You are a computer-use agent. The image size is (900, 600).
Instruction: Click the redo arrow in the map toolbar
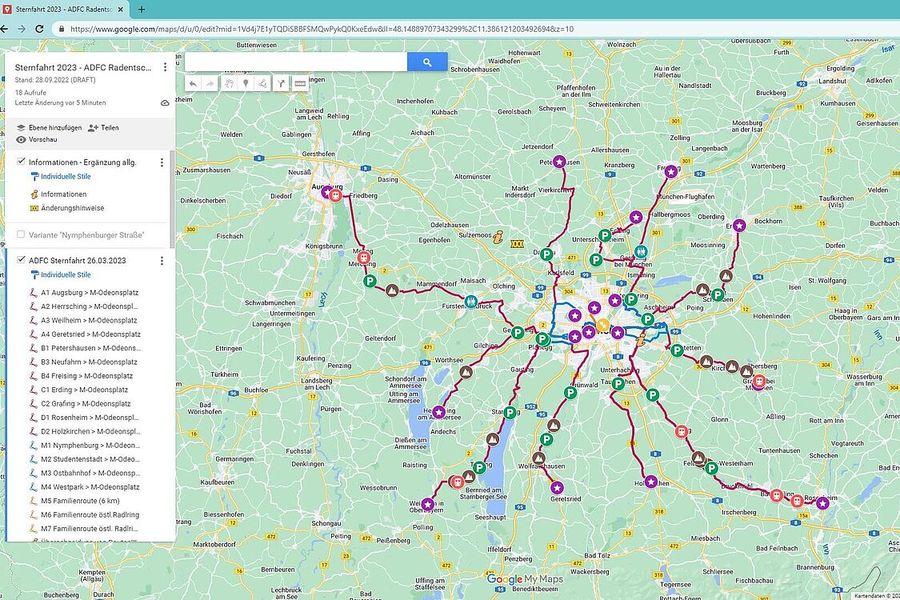210,84
